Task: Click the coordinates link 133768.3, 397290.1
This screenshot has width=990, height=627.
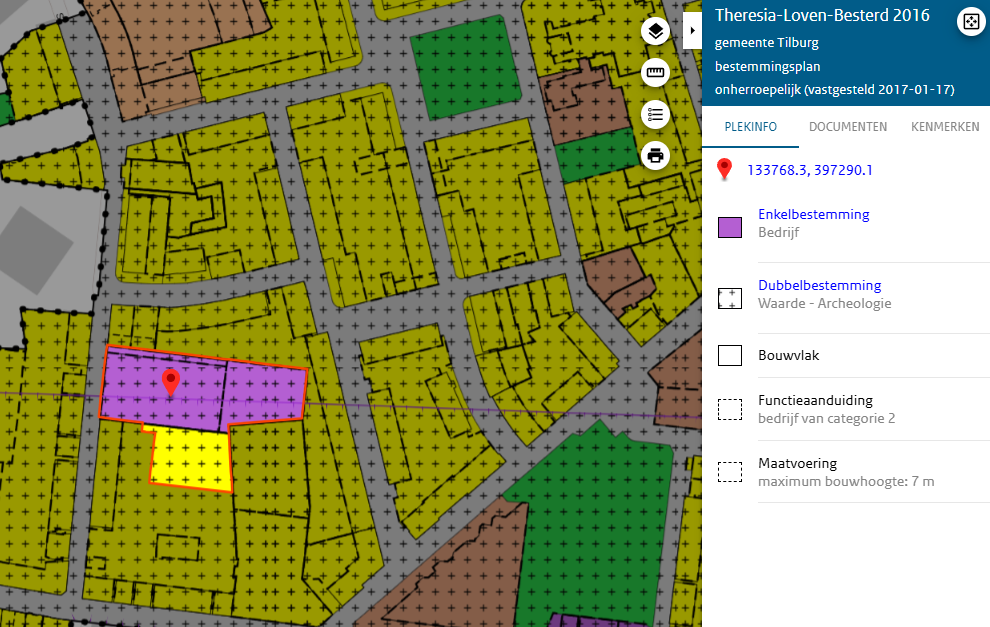Action: pos(809,170)
